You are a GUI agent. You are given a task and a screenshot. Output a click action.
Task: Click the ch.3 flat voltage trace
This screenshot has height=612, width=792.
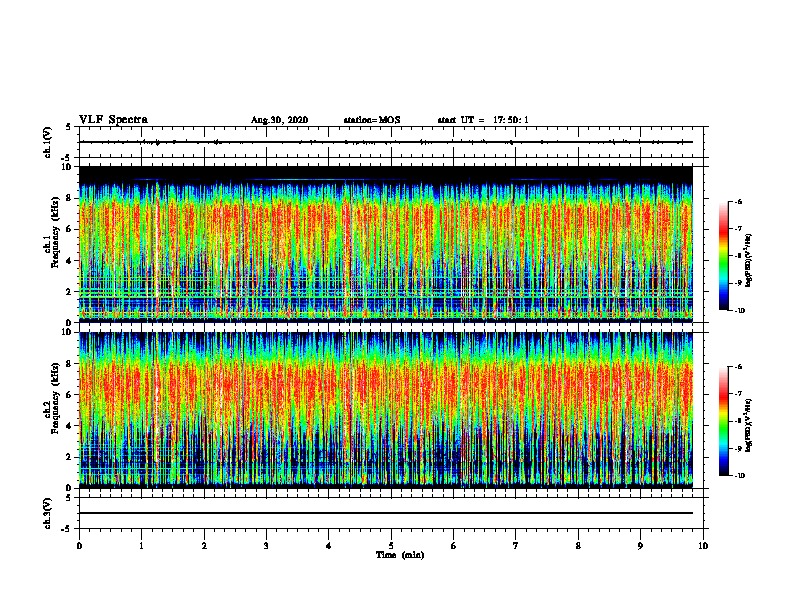point(386,513)
